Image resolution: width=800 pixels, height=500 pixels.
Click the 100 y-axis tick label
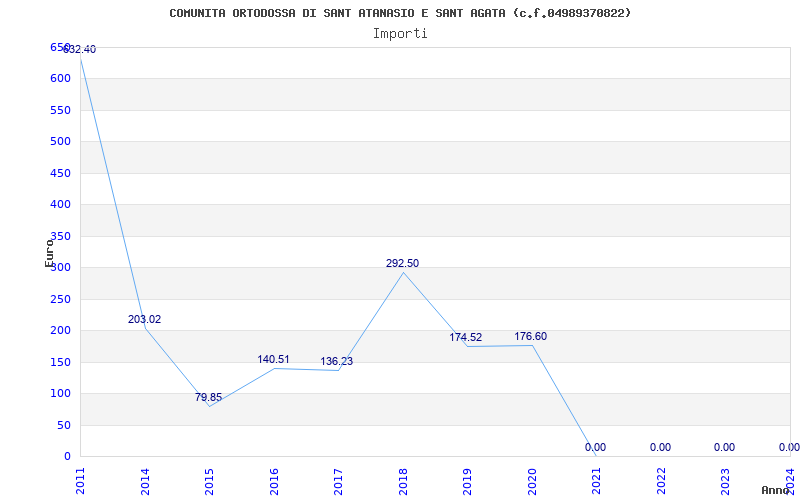(60, 393)
